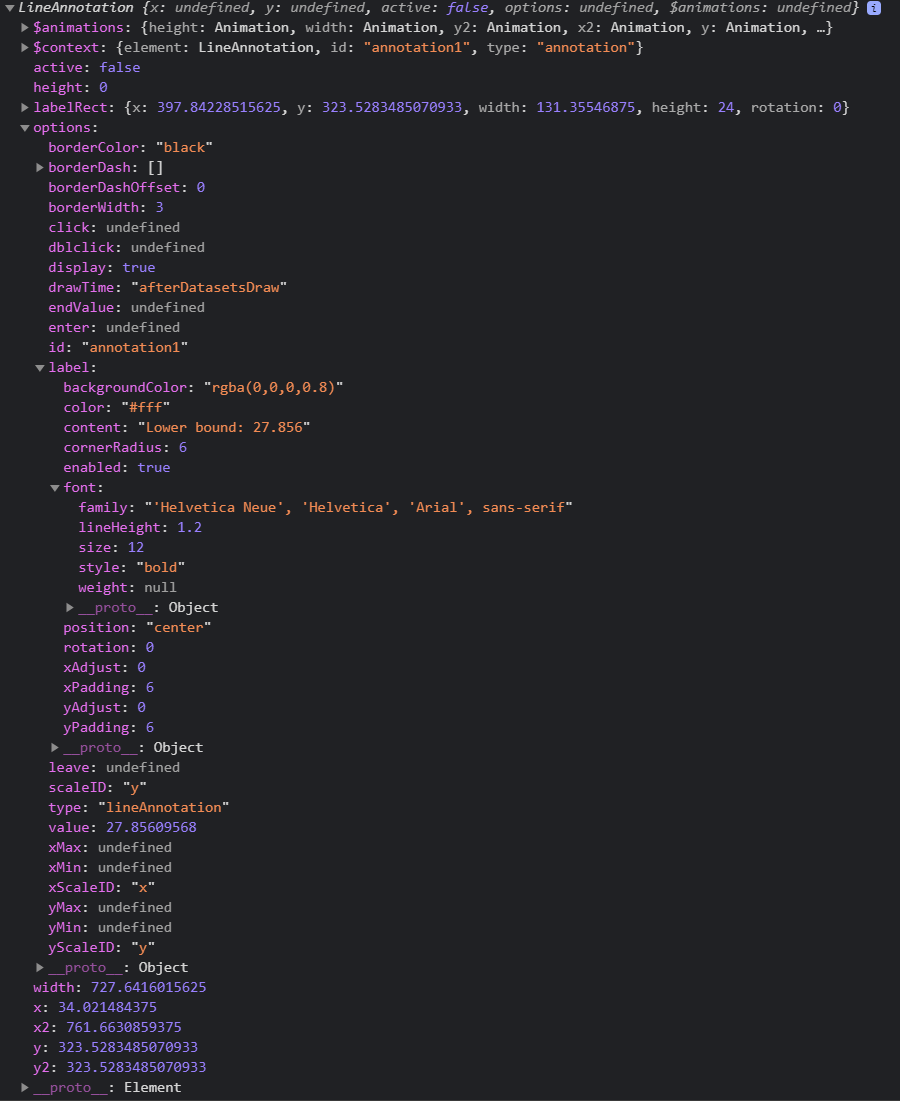The width and height of the screenshot is (900, 1101).
Task: Select the x2: 761.6630859375 value
Action: (x=124, y=1028)
